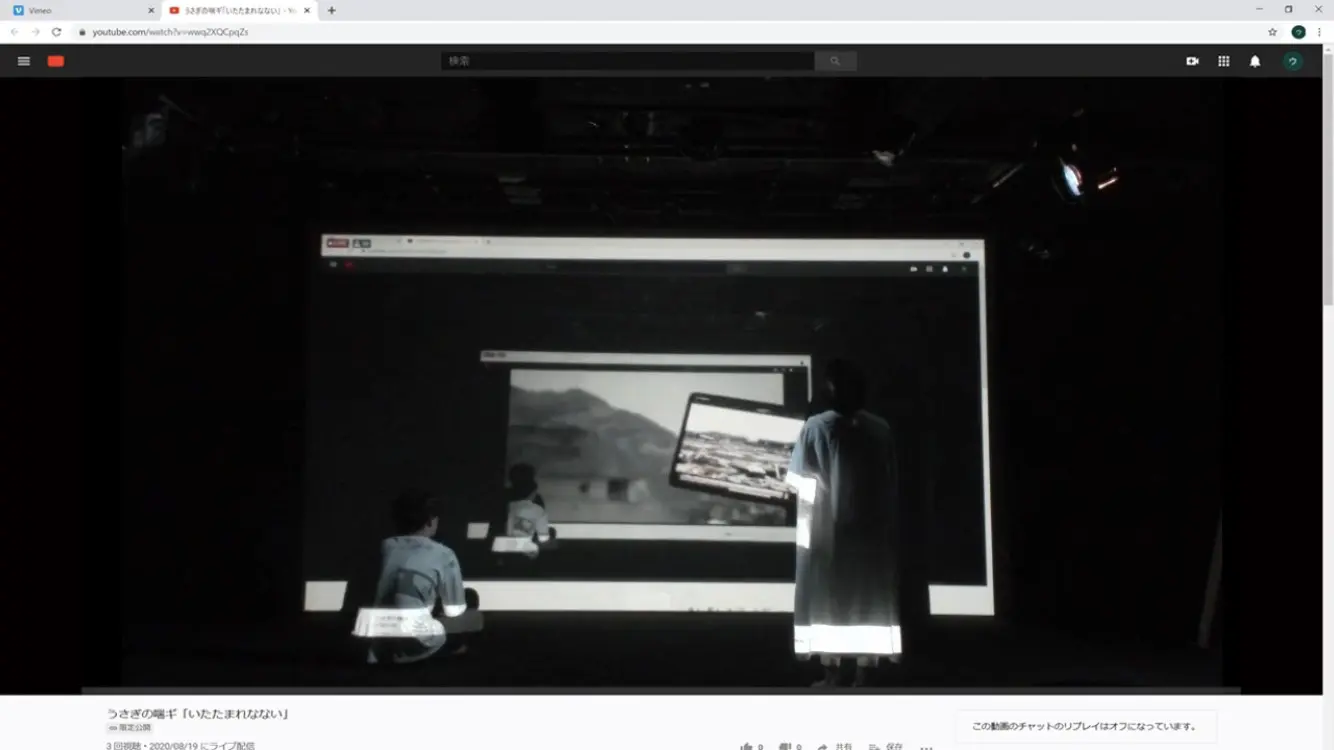Bookmark this page with the star icon

[1272, 32]
